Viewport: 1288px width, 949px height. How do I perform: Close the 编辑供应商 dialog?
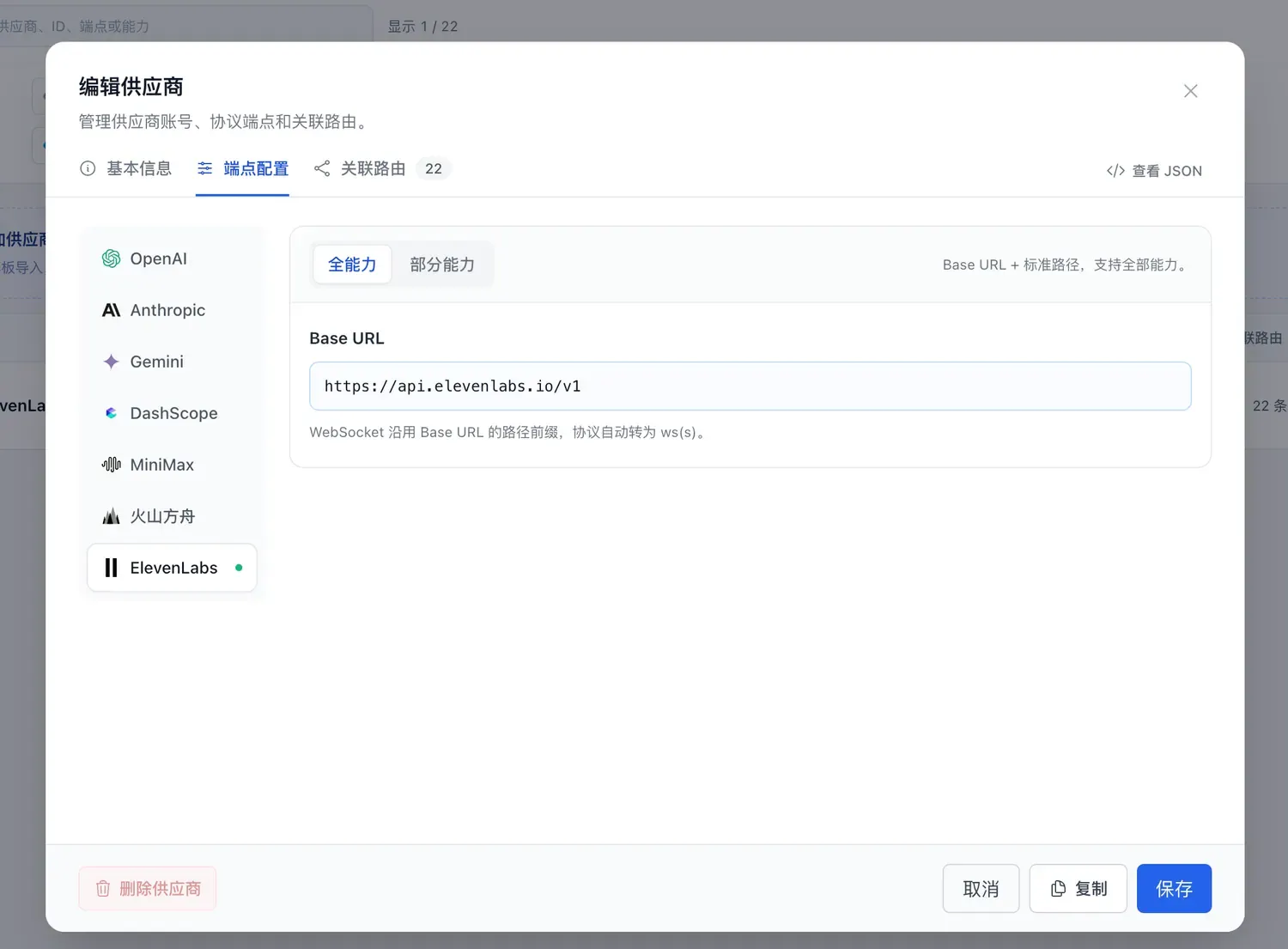tap(1190, 91)
